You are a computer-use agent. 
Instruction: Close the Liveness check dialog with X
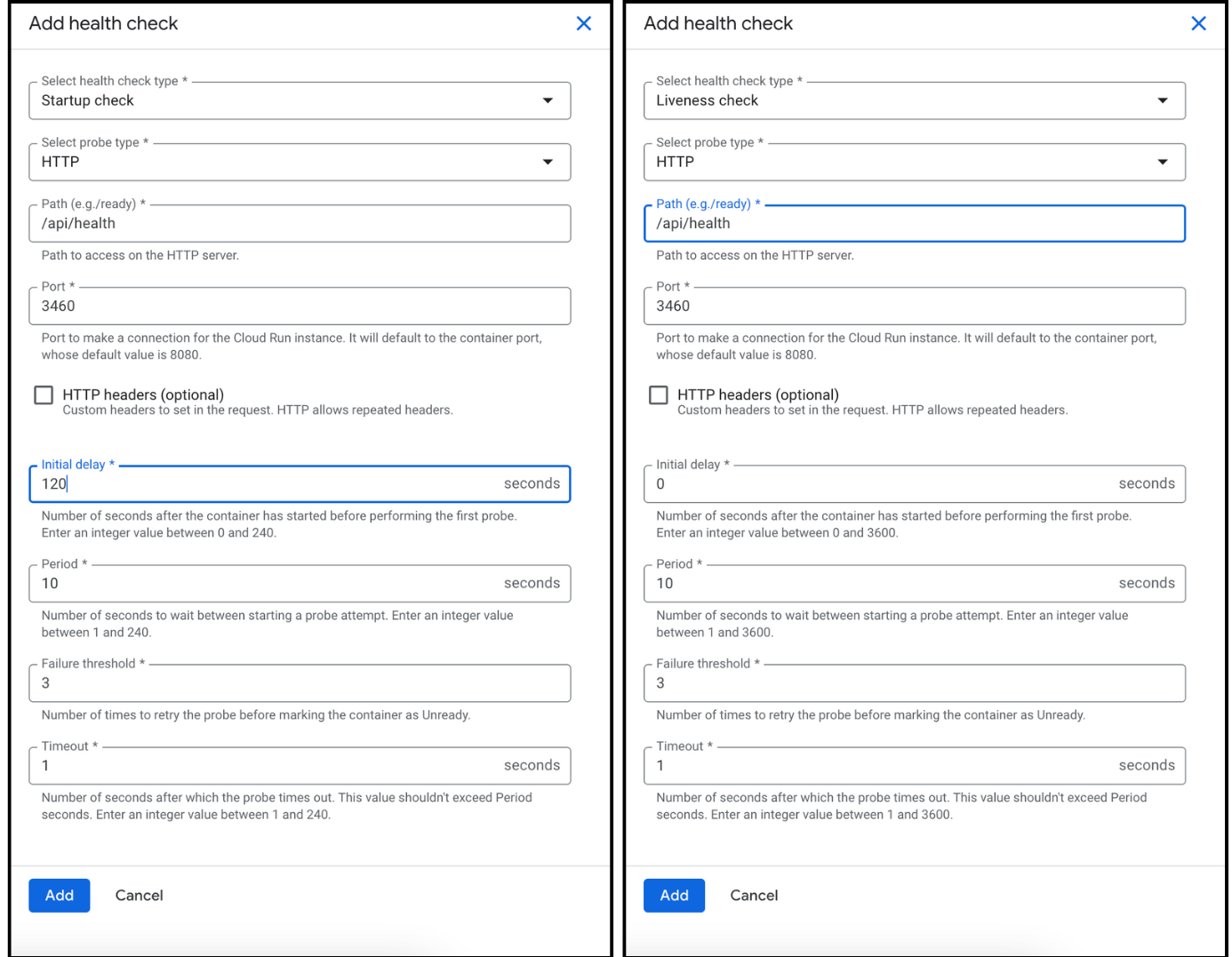[x=1198, y=24]
